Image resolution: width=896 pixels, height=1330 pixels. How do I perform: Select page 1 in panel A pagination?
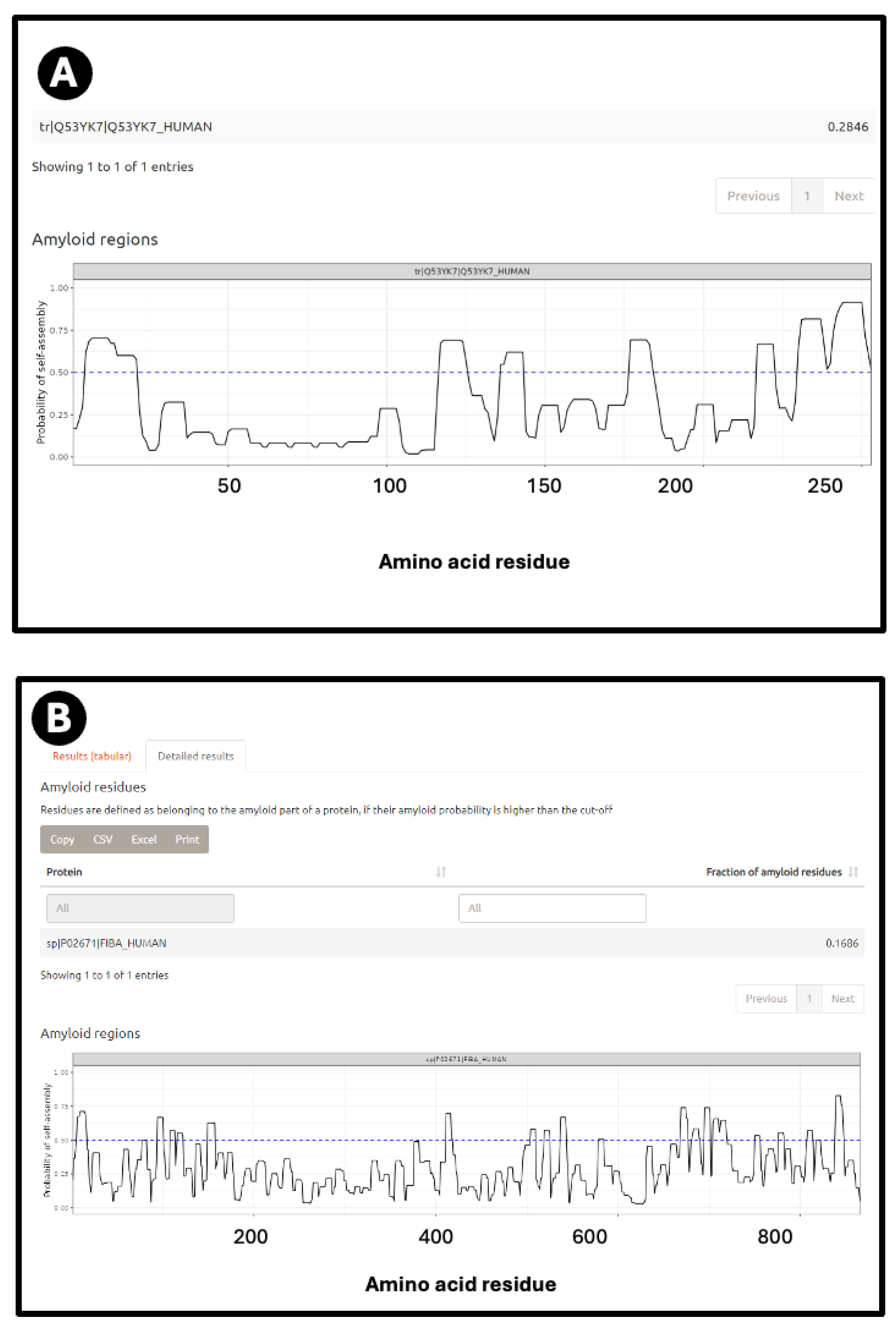807,196
